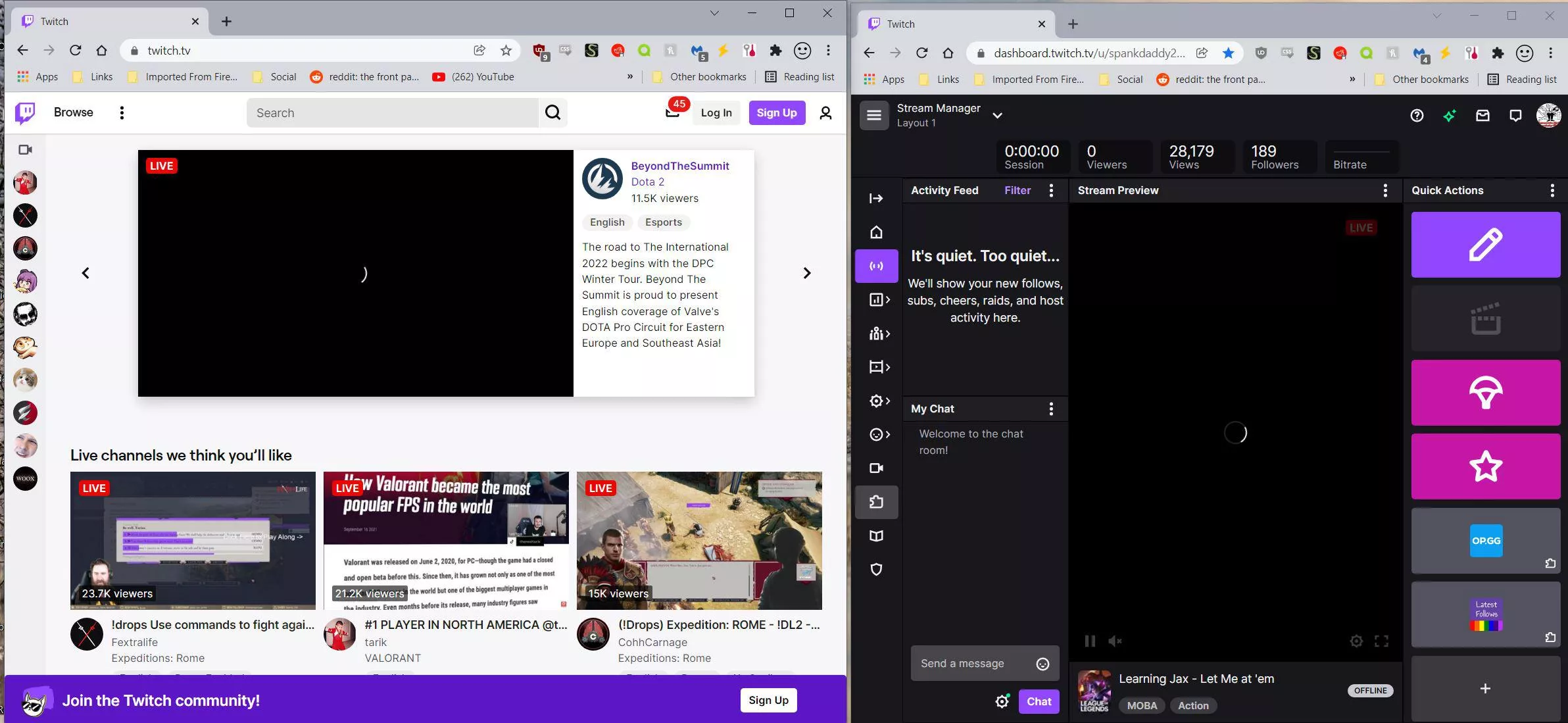Open the Filter option in Activity Feed
1568x723 pixels.
tap(1017, 190)
